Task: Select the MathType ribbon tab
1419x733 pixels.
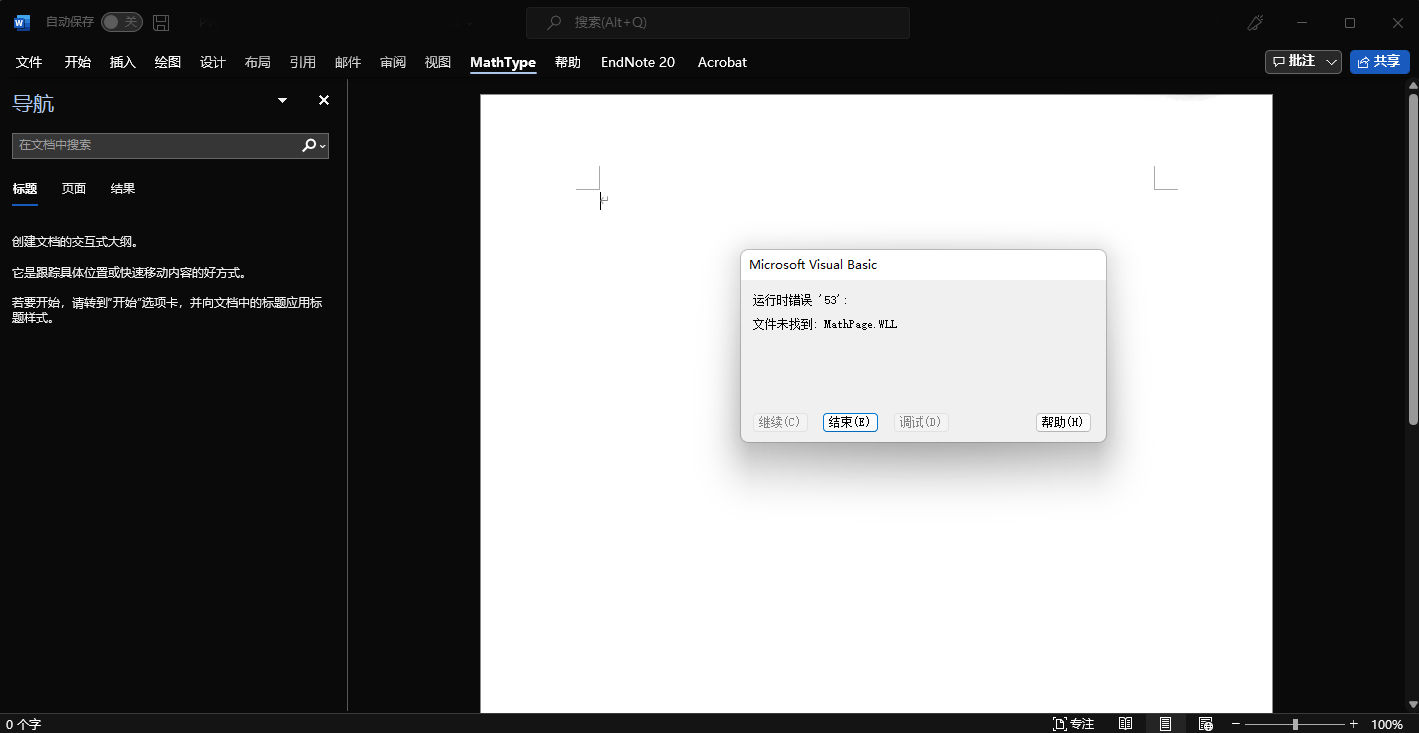Action: 503,62
